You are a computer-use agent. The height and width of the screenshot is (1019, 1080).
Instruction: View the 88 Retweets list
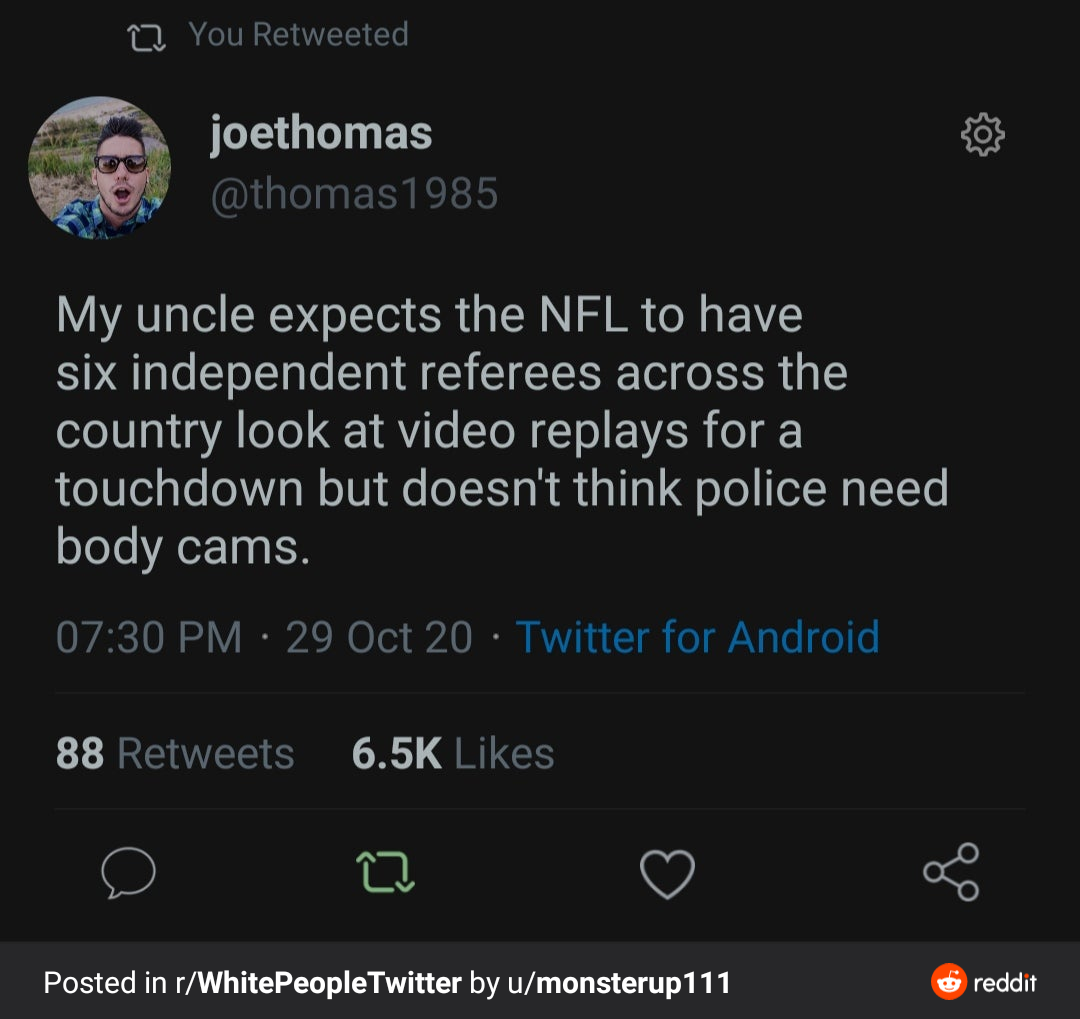[x=175, y=753]
